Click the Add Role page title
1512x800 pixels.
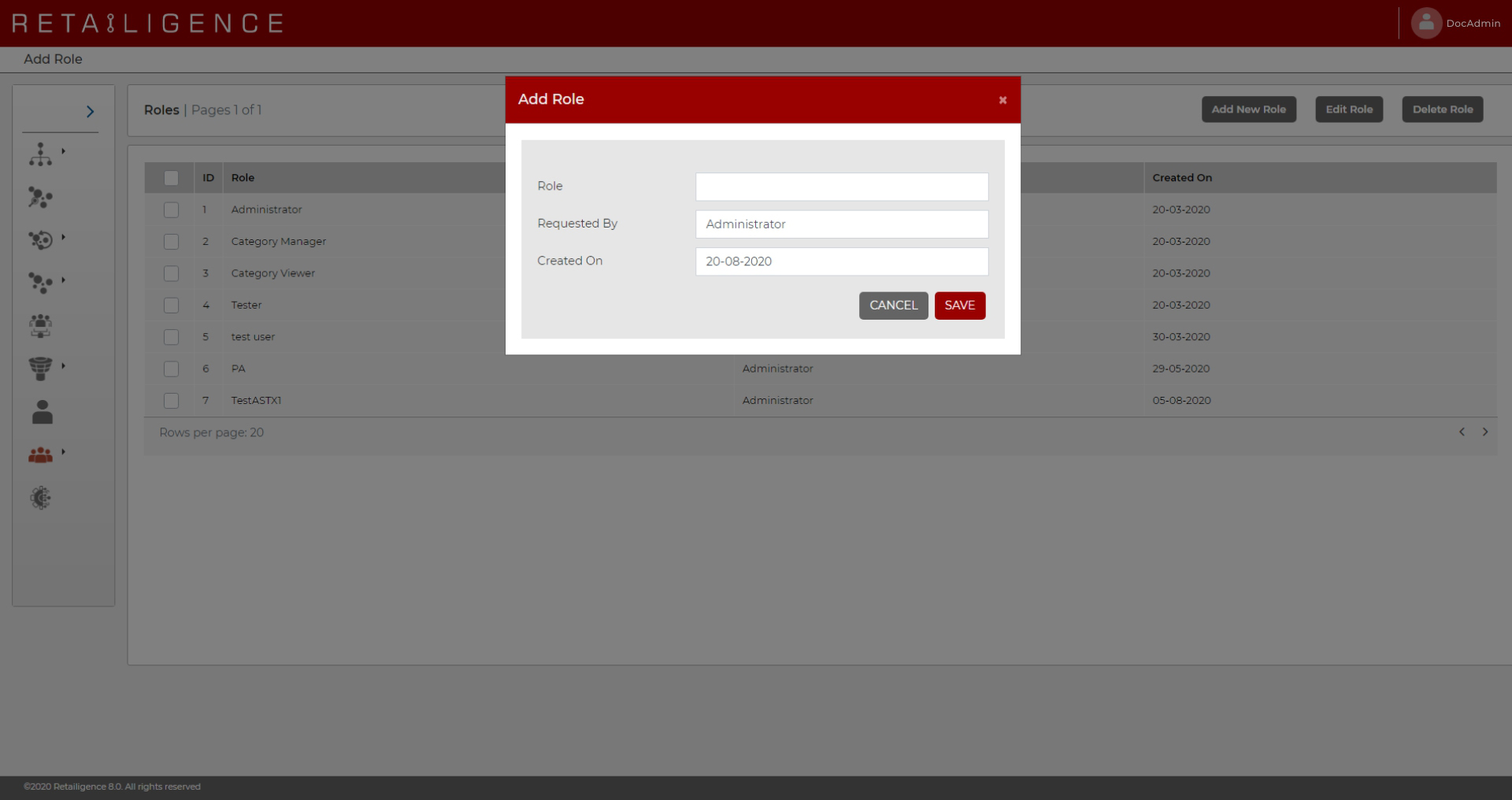coord(53,59)
